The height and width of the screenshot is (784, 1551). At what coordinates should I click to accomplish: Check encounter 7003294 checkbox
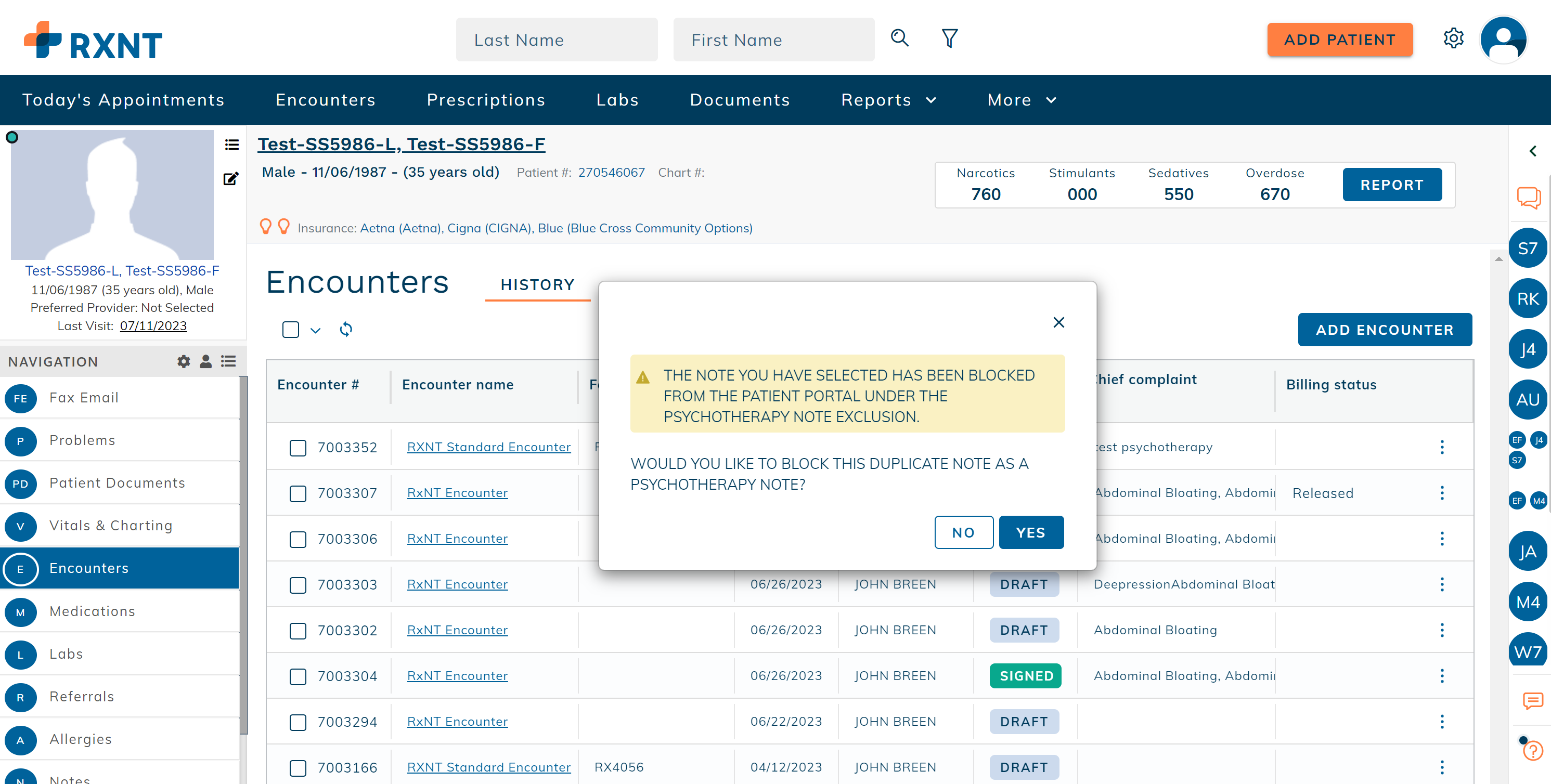[298, 722]
